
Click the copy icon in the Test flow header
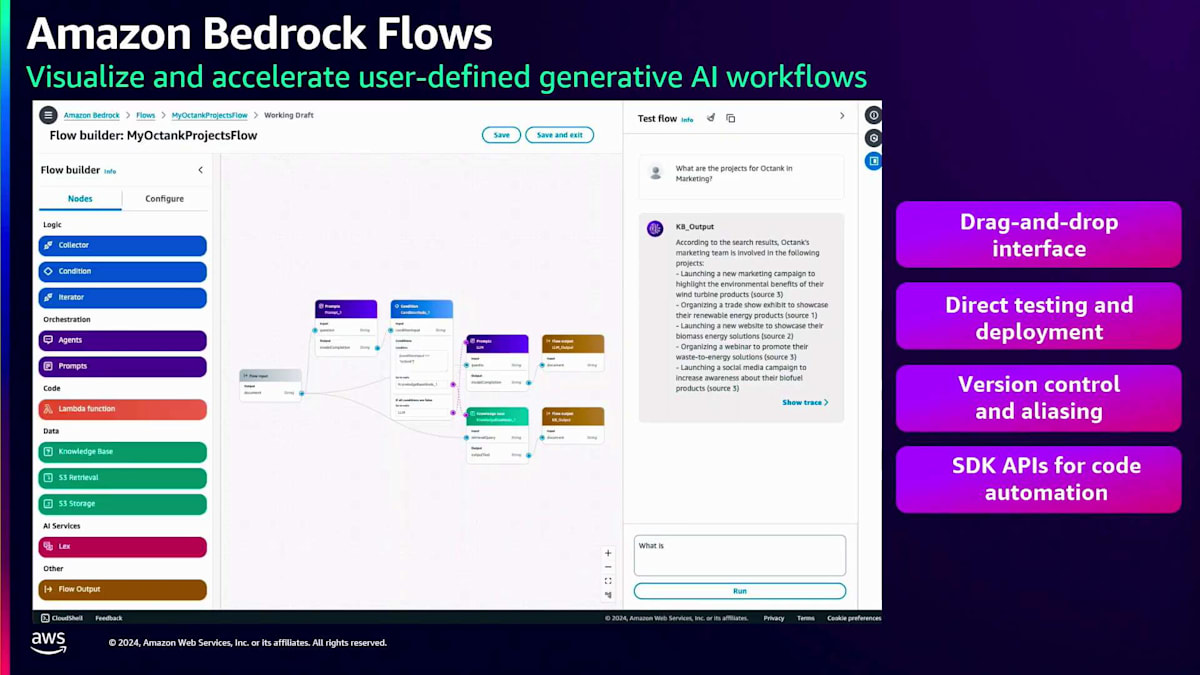tap(730, 118)
